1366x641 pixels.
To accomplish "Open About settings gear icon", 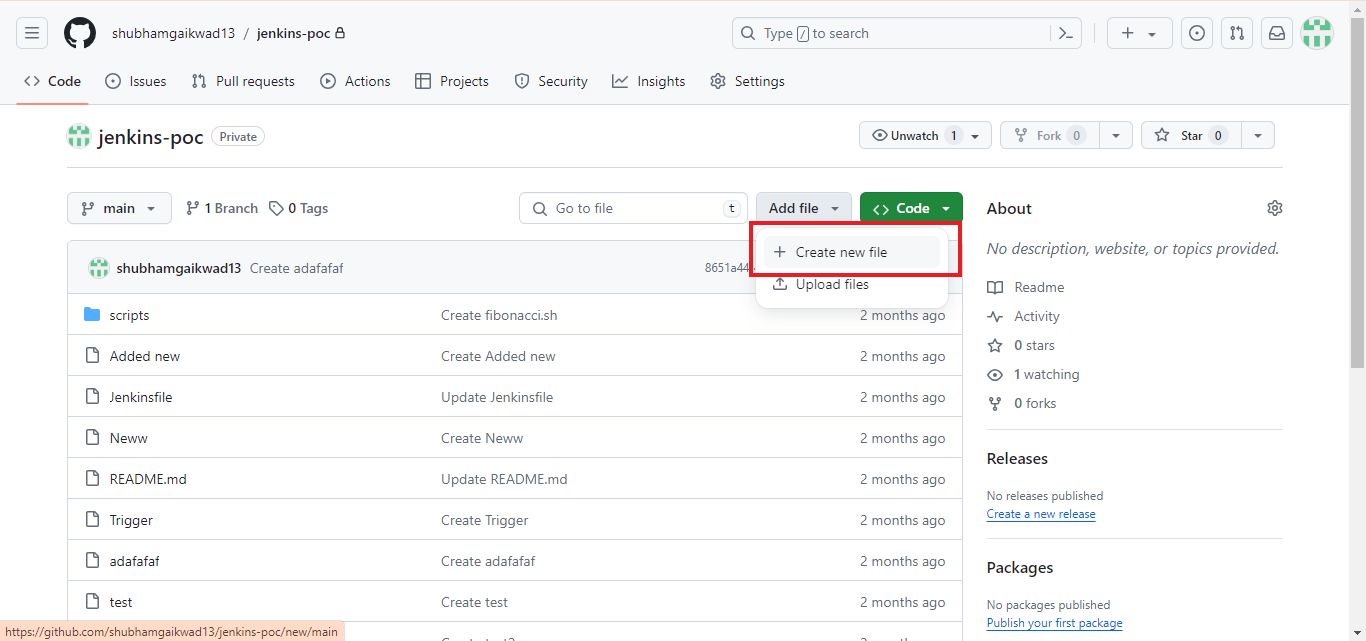I will click(x=1274, y=208).
